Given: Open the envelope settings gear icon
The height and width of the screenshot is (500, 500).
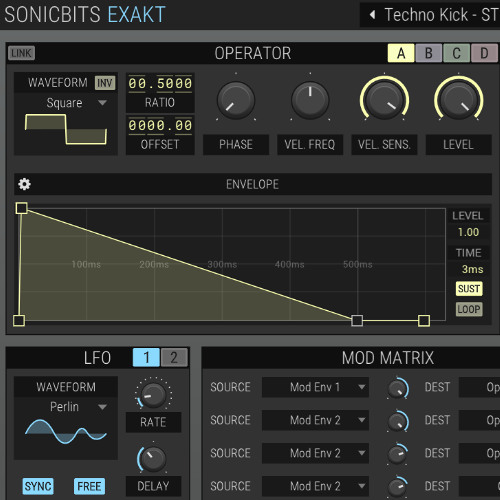Looking at the screenshot, I should (x=24, y=184).
